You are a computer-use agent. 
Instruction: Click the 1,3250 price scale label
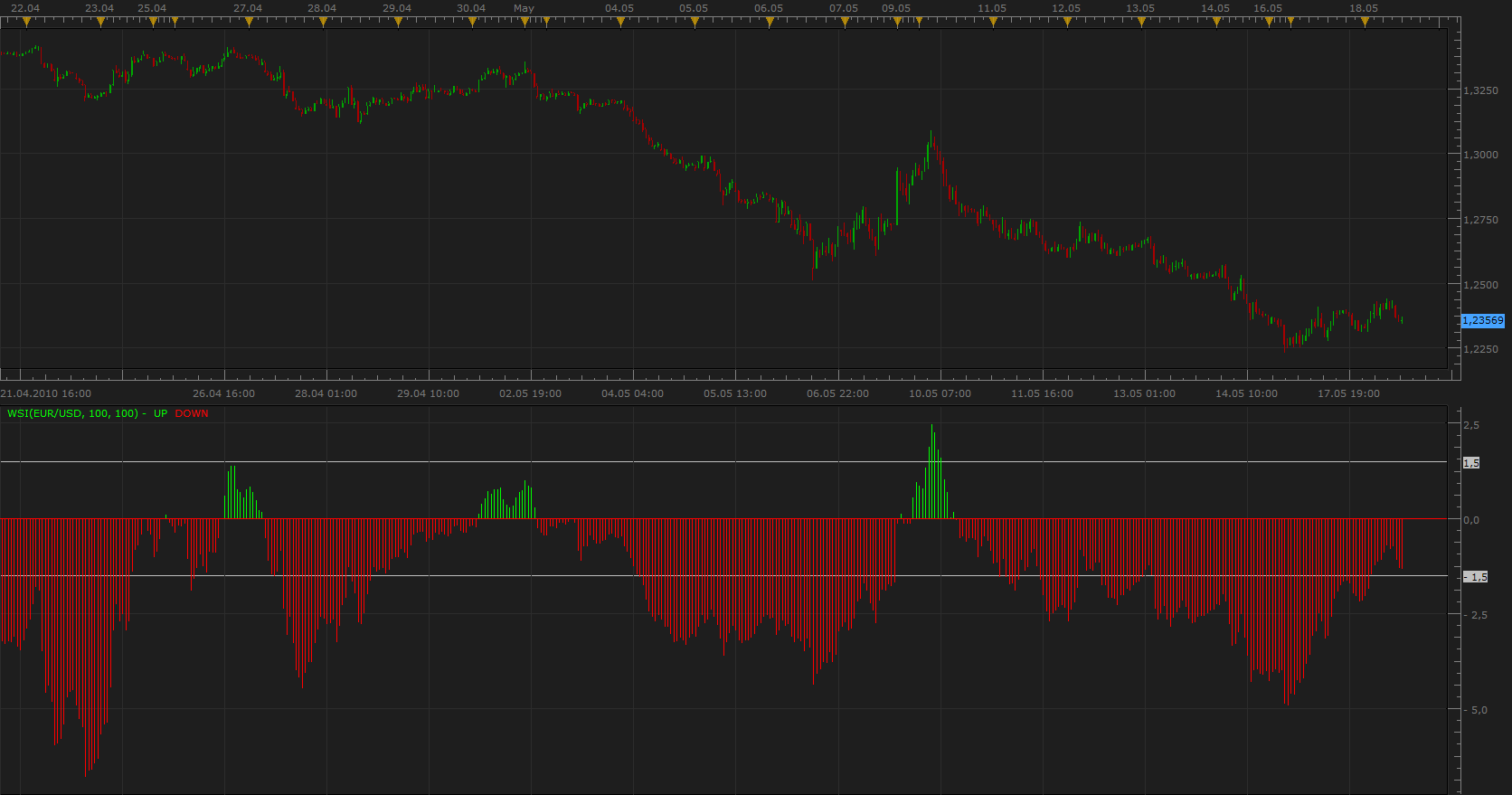point(1481,90)
